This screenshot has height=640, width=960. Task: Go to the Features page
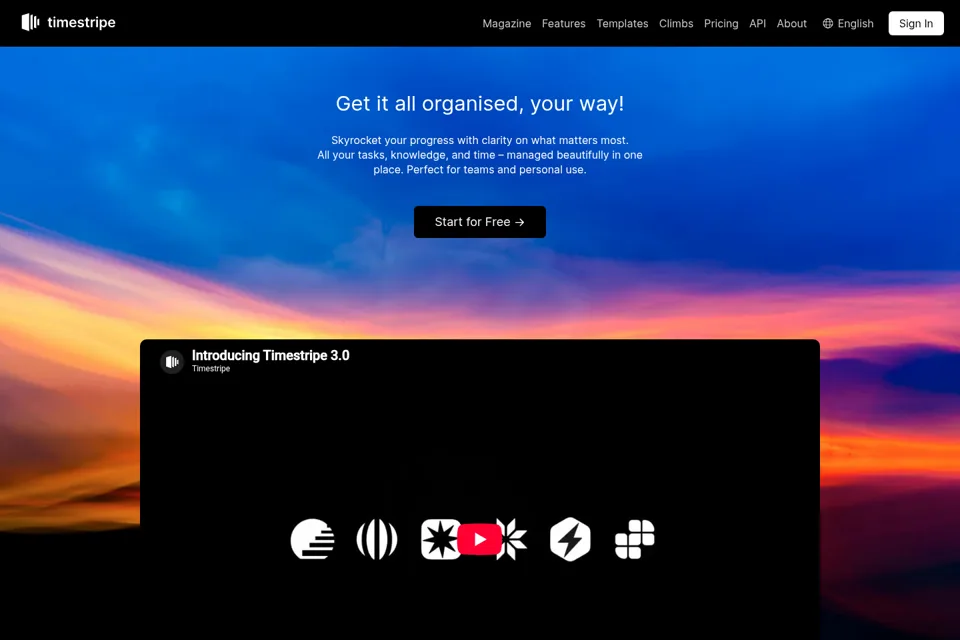(563, 23)
